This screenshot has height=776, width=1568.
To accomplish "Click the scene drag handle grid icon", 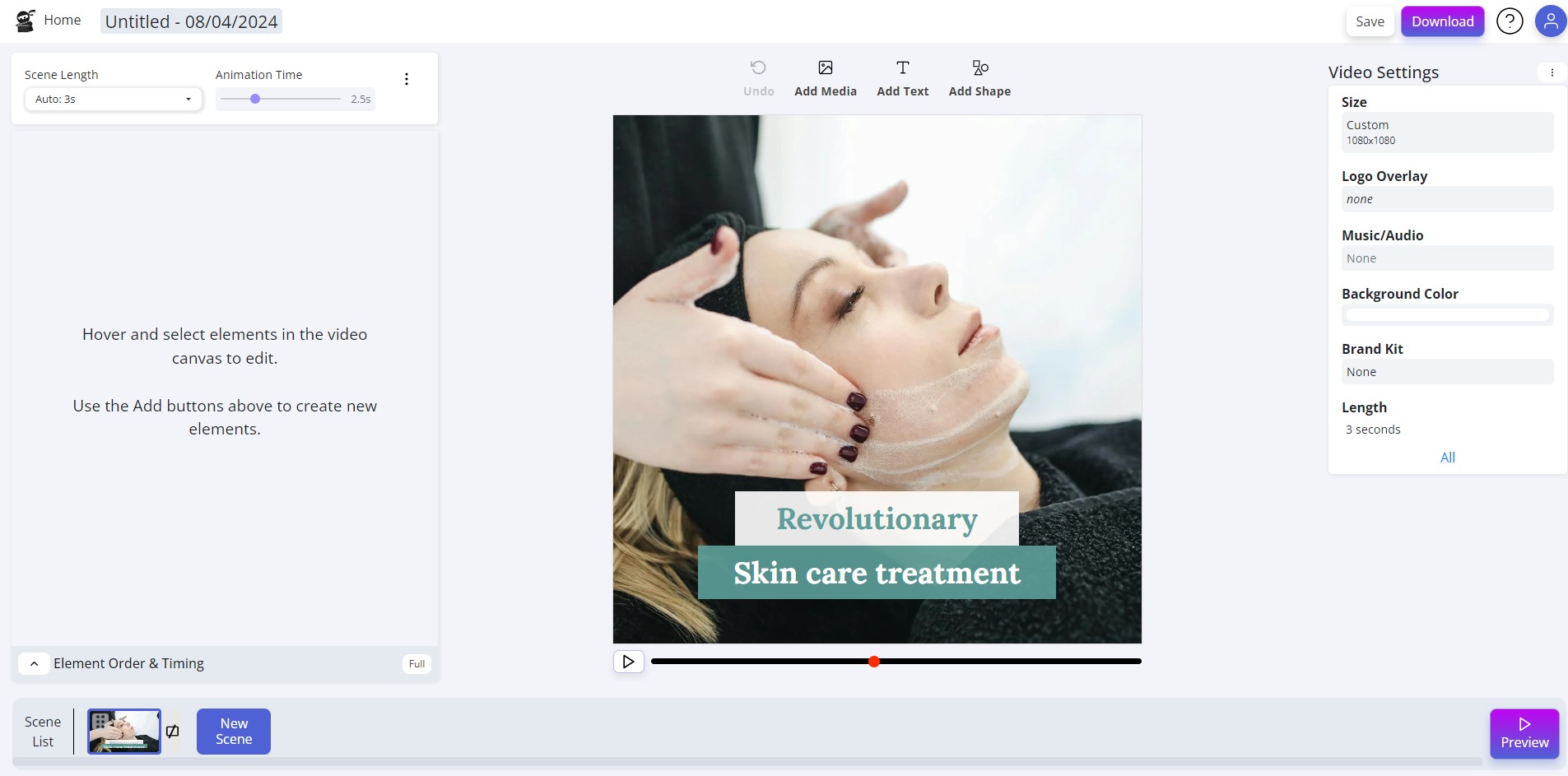I will click(x=100, y=721).
